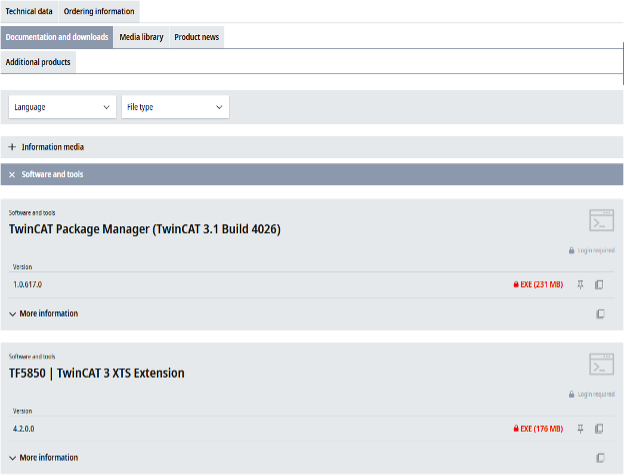Open the Additional products tab

coord(38,62)
